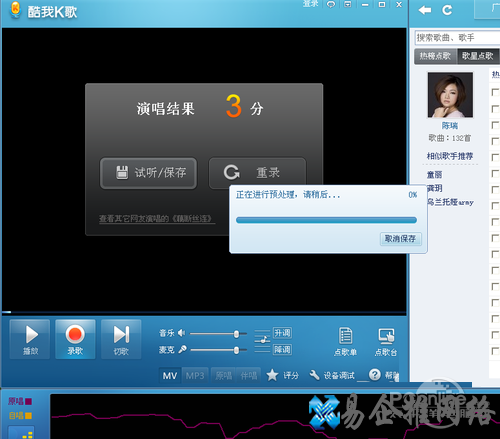Click the 酷我K歌 microphone logo icon
500x439 pixels.
pyautogui.click(x=15, y=10)
